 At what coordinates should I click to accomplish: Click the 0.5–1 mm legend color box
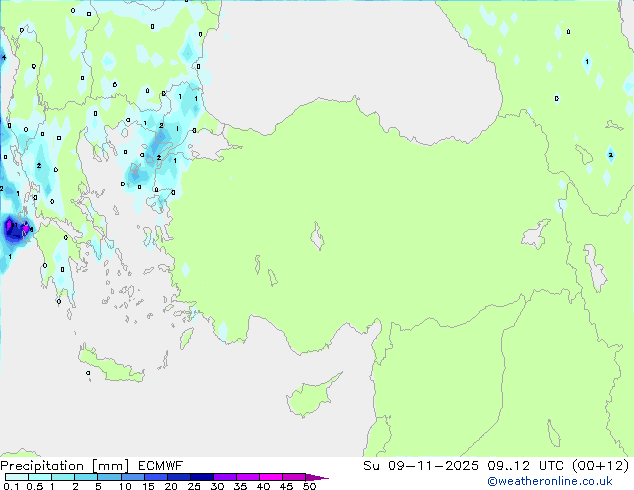pyautogui.click(x=40, y=477)
